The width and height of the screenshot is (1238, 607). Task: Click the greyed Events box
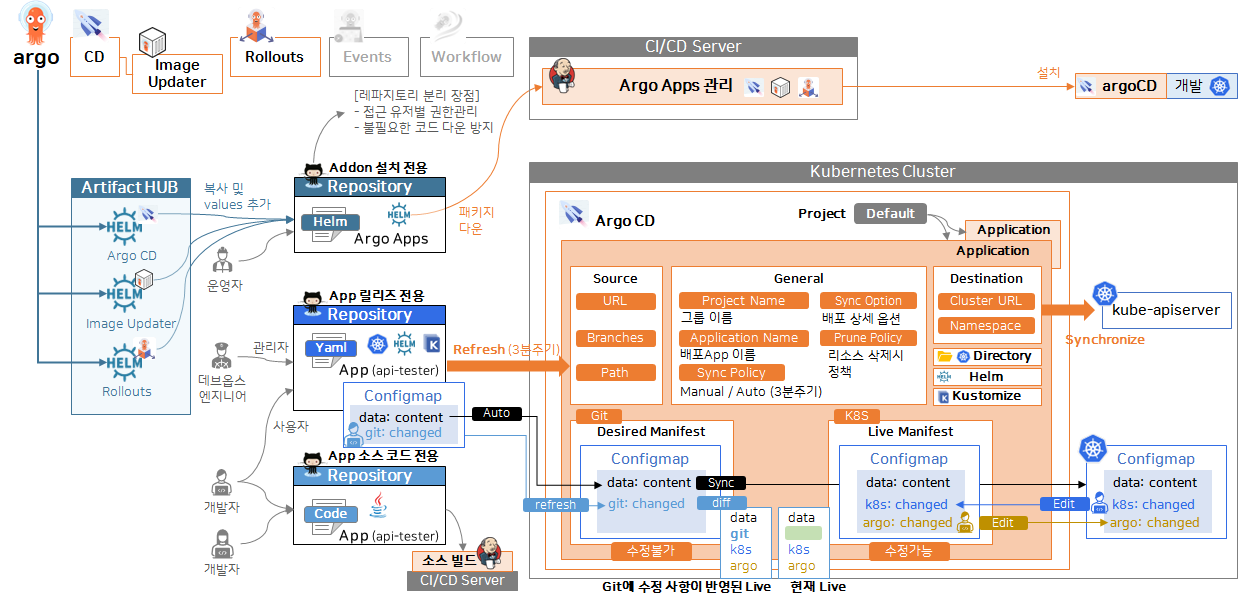367,57
